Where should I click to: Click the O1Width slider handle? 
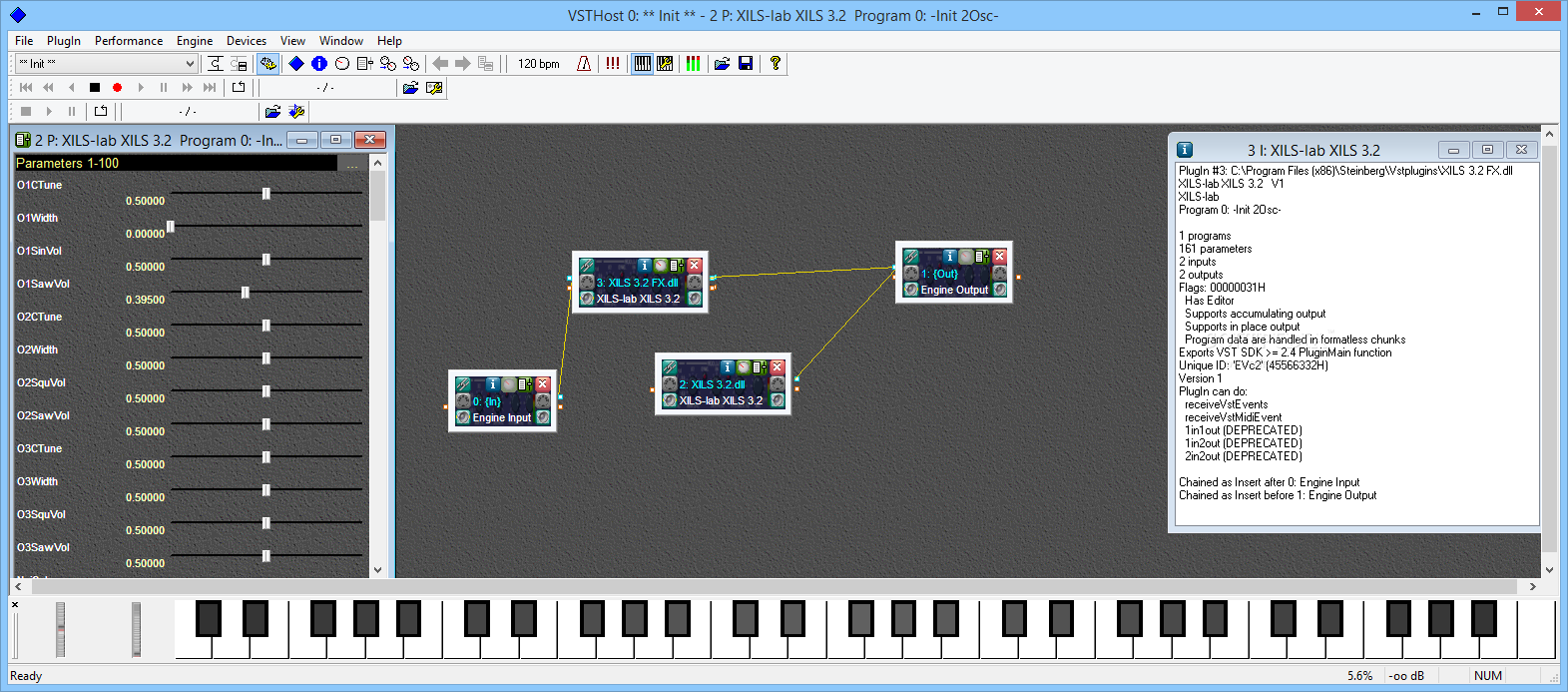coord(171,227)
